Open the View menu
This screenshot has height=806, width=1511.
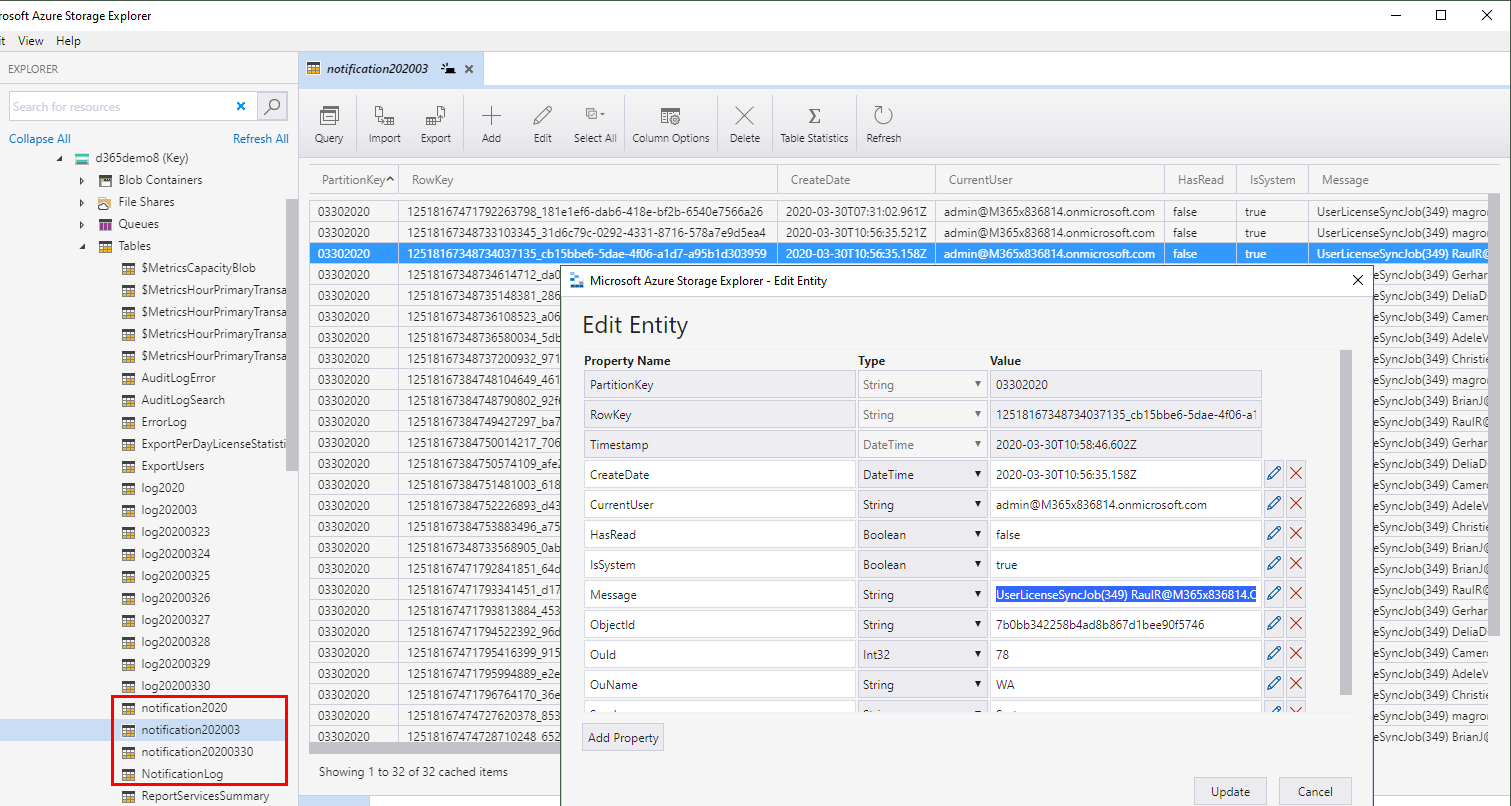tap(31, 41)
